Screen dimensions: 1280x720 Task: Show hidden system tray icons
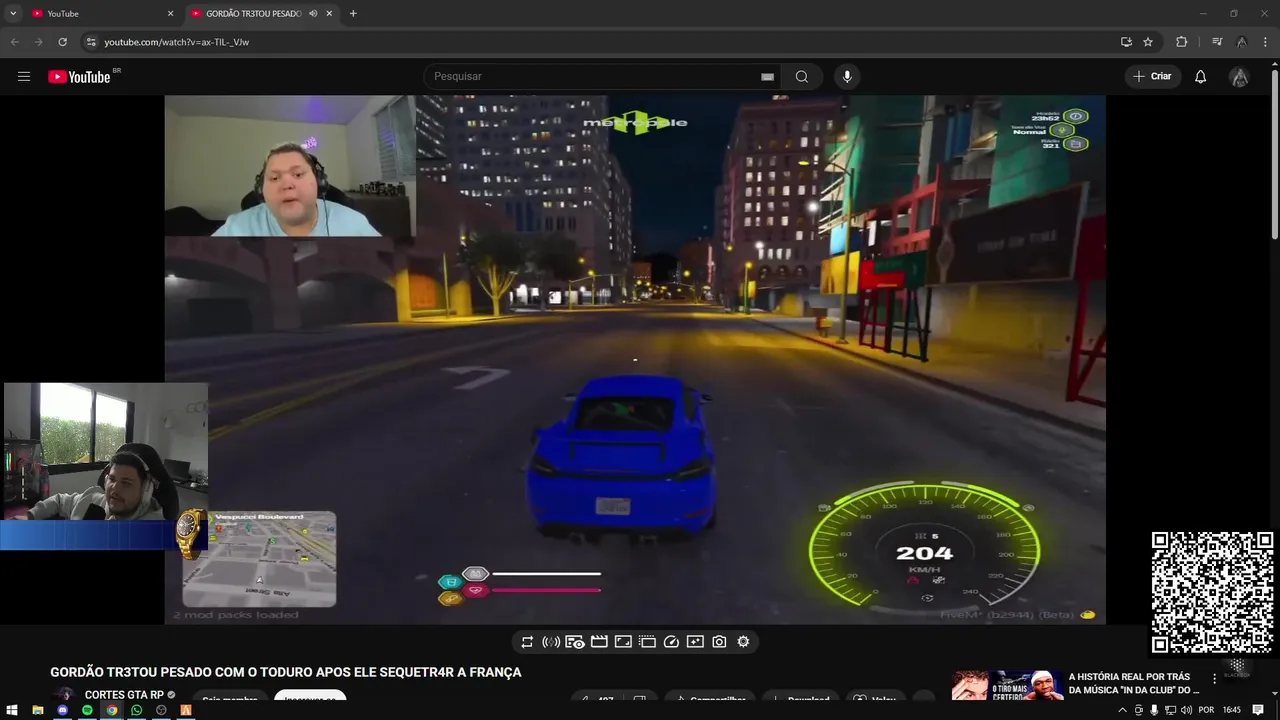(1122, 710)
